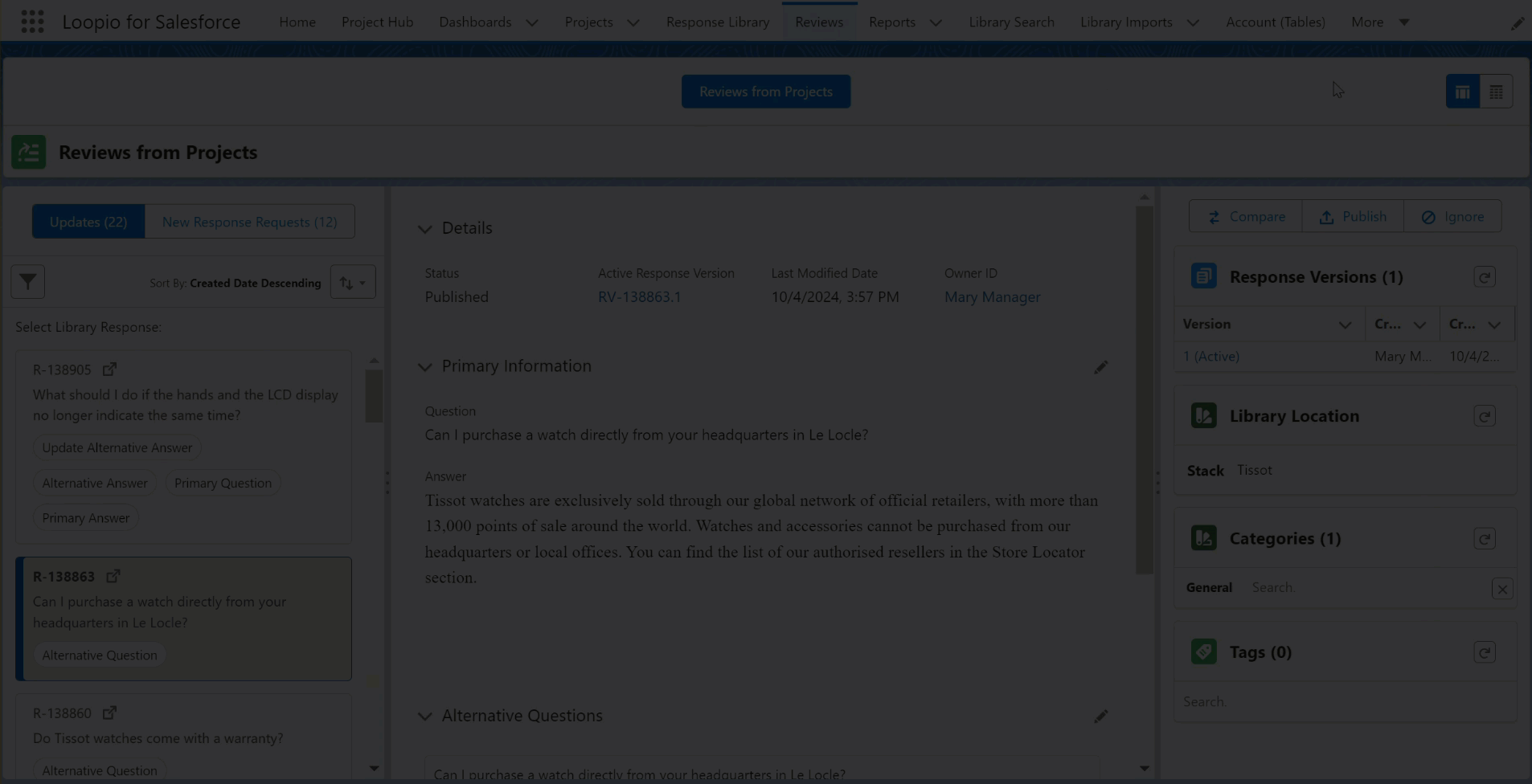The image size is (1532, 784).
Task: Click the Reviews from Projects header icon
Action: pos(29,152)
